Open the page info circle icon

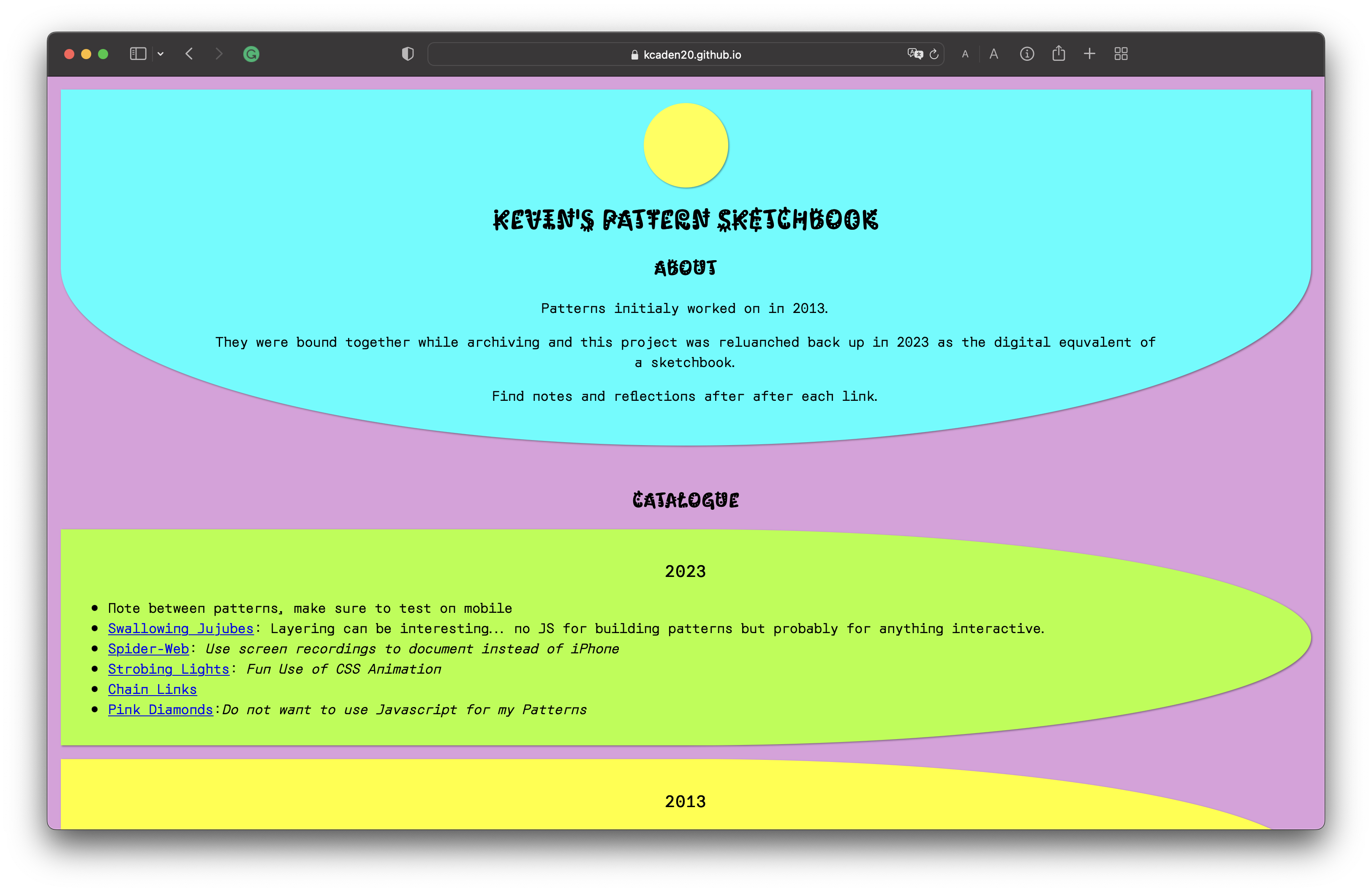pyautogui.click(x=1027, y=54)
